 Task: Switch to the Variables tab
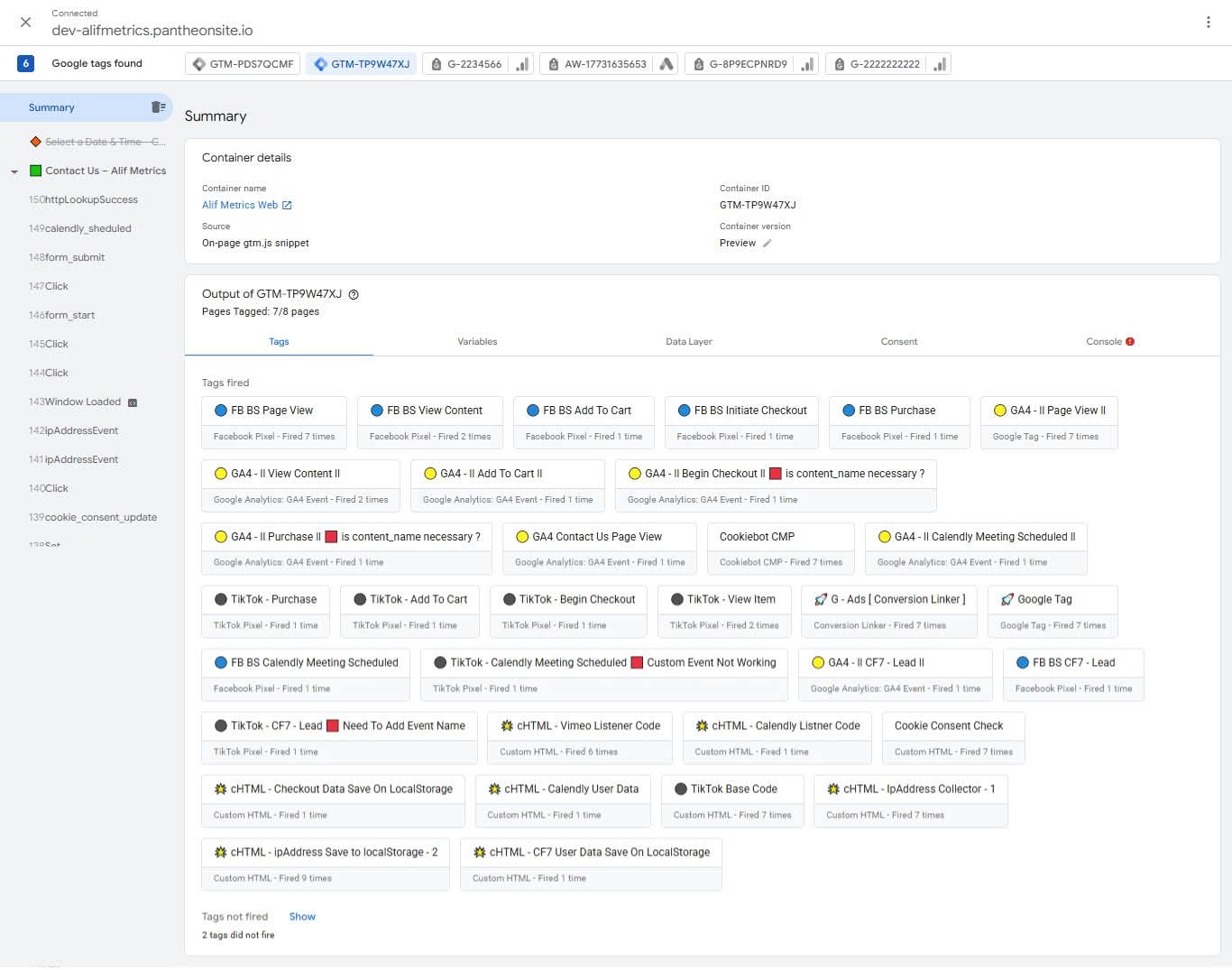pos(477,342)
